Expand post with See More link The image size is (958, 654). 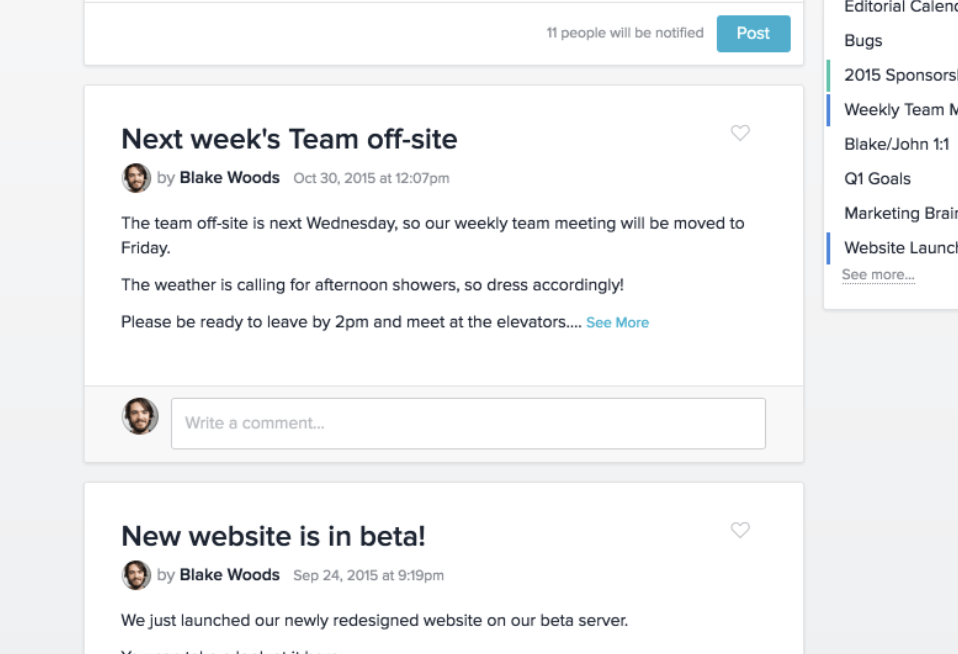617,323
